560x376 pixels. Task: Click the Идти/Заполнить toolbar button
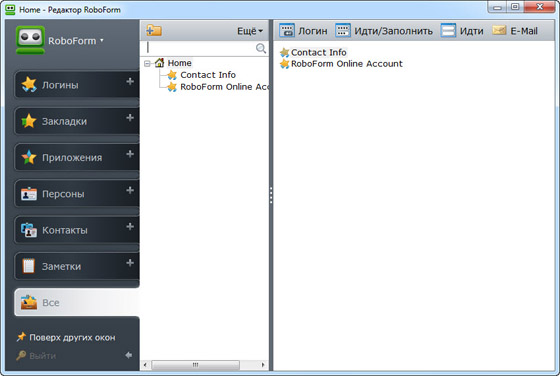click(x=384, y=31)
